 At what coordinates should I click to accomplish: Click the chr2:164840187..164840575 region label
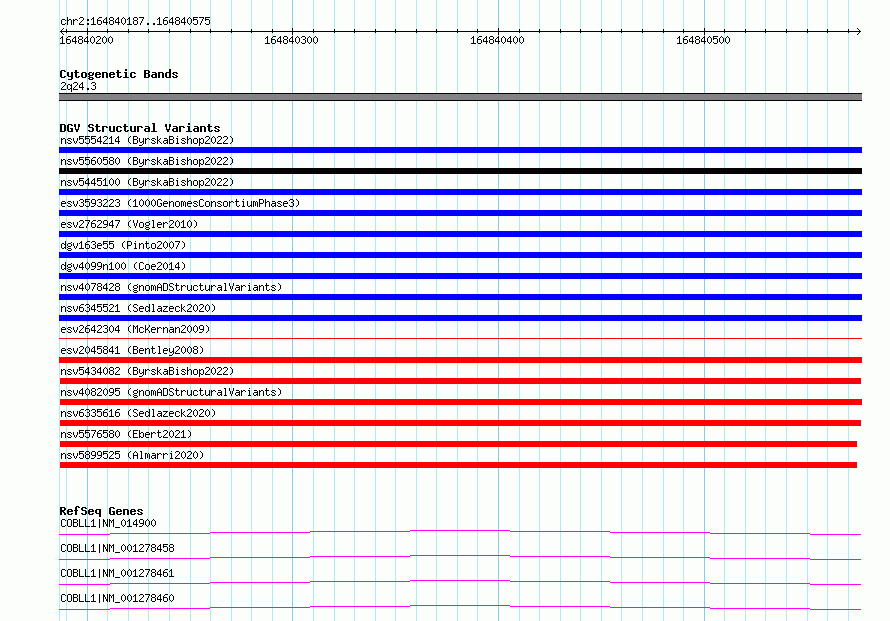coord(135,21)
